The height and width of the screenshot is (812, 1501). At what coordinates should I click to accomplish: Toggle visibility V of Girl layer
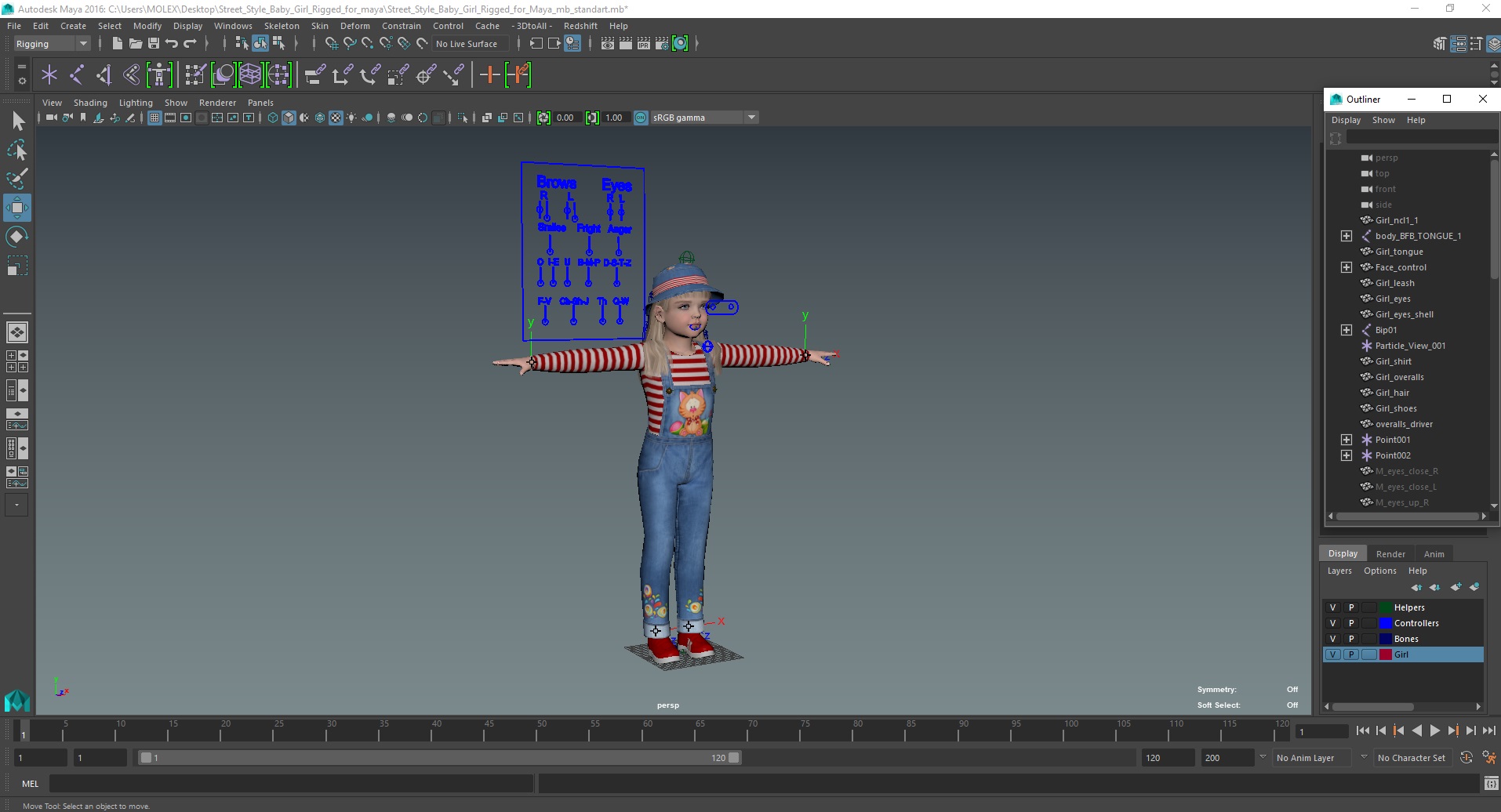(x=1332, y=654)
